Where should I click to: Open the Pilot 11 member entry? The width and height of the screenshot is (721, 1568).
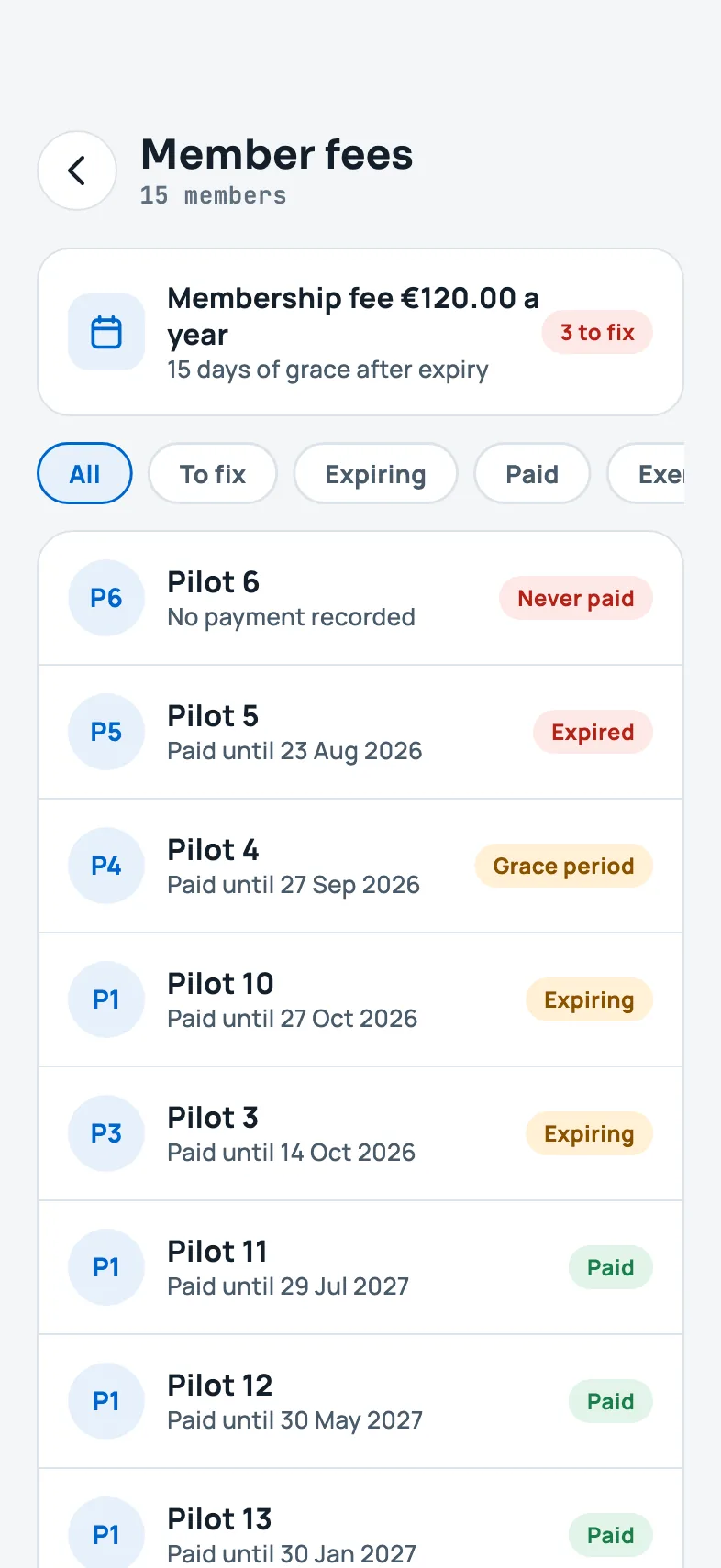pyautogui.click(x=360, y=1267)
